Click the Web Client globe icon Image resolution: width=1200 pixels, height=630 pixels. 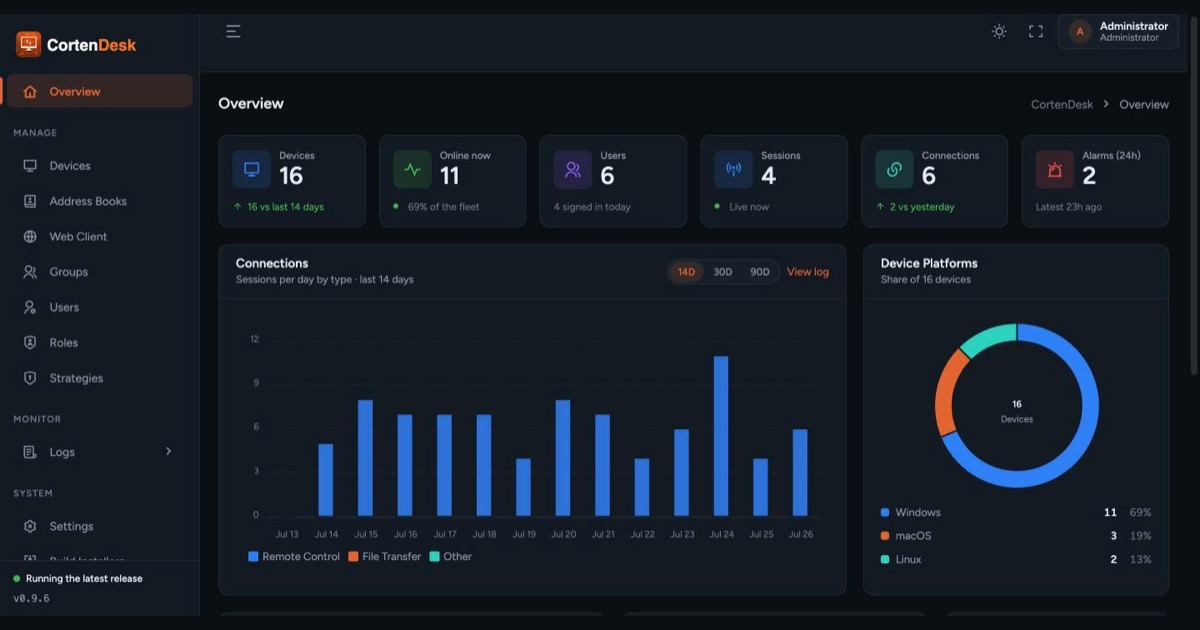(30, 237)
